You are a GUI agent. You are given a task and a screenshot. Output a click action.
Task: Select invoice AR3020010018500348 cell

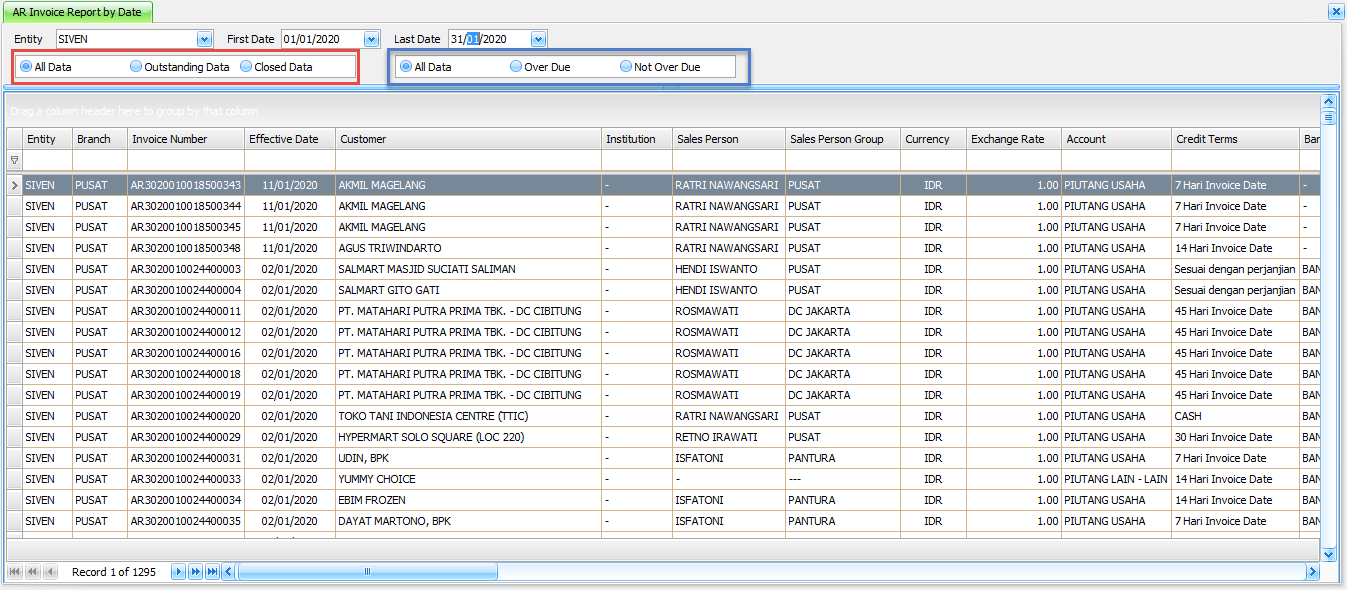pos(185,248)
